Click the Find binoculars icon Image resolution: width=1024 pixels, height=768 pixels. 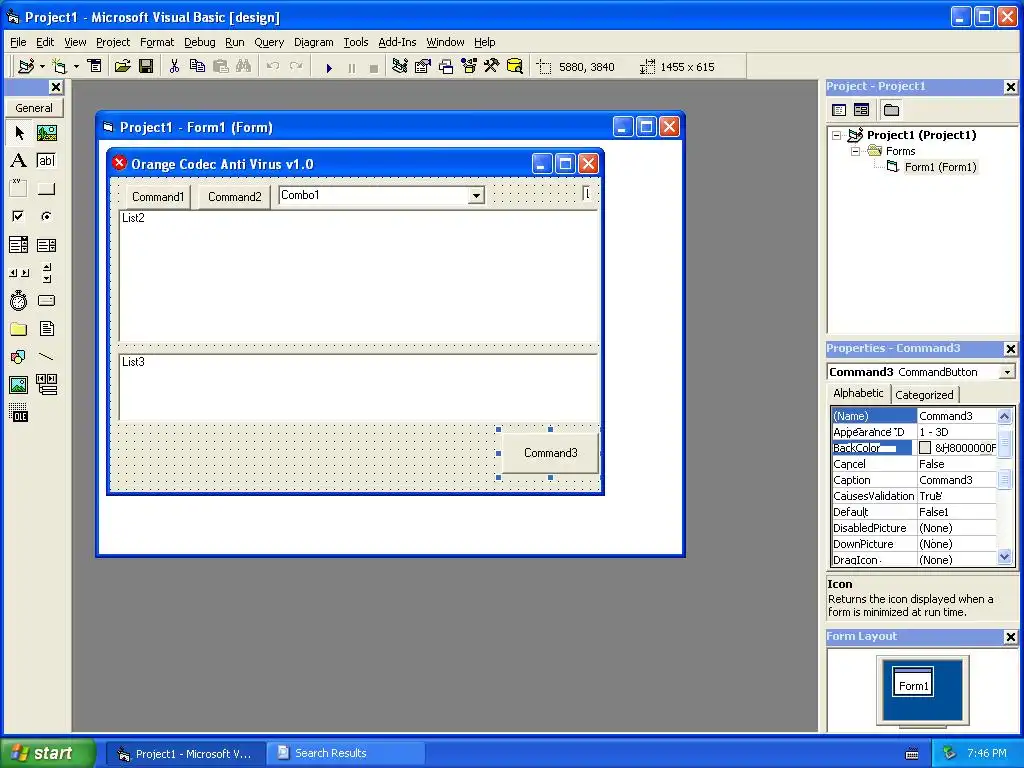pos(244,67)
